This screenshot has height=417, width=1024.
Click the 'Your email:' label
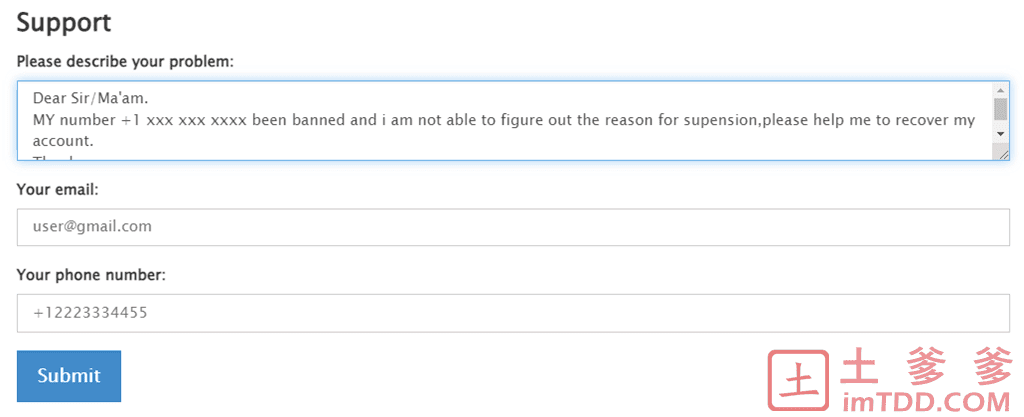[x=57, y=190]
